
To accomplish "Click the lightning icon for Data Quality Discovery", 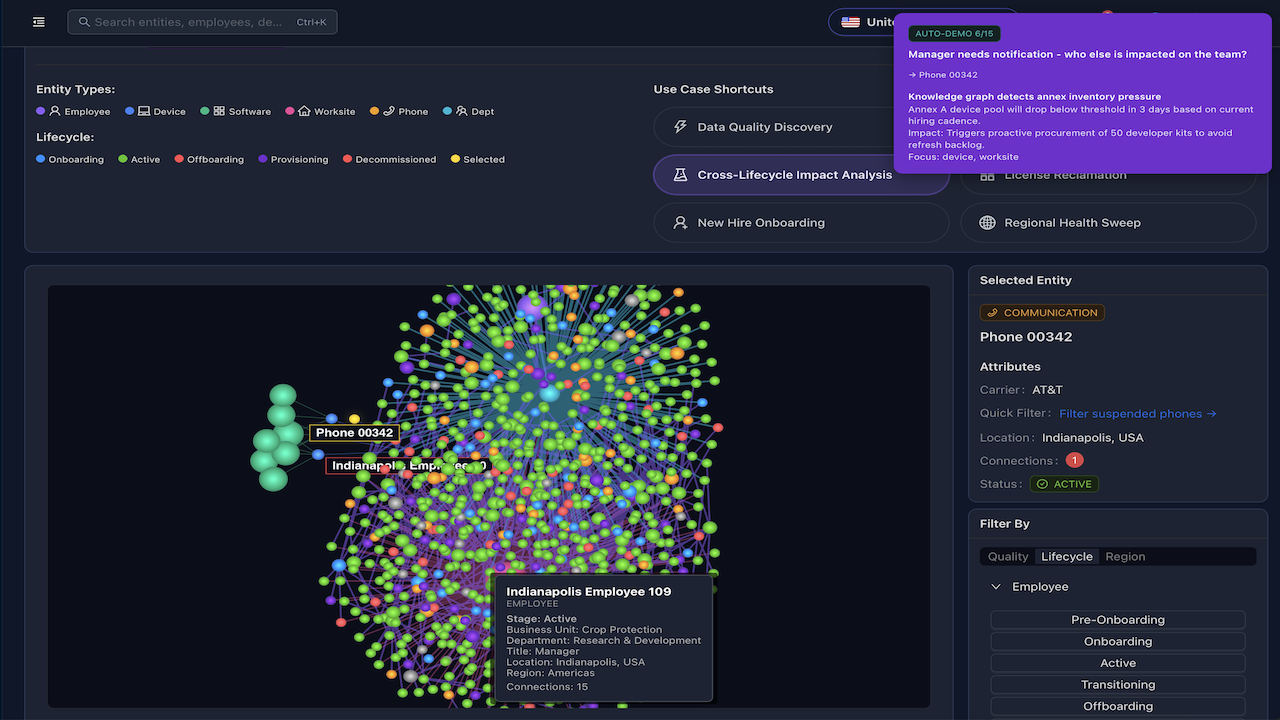I will [681, 127].
